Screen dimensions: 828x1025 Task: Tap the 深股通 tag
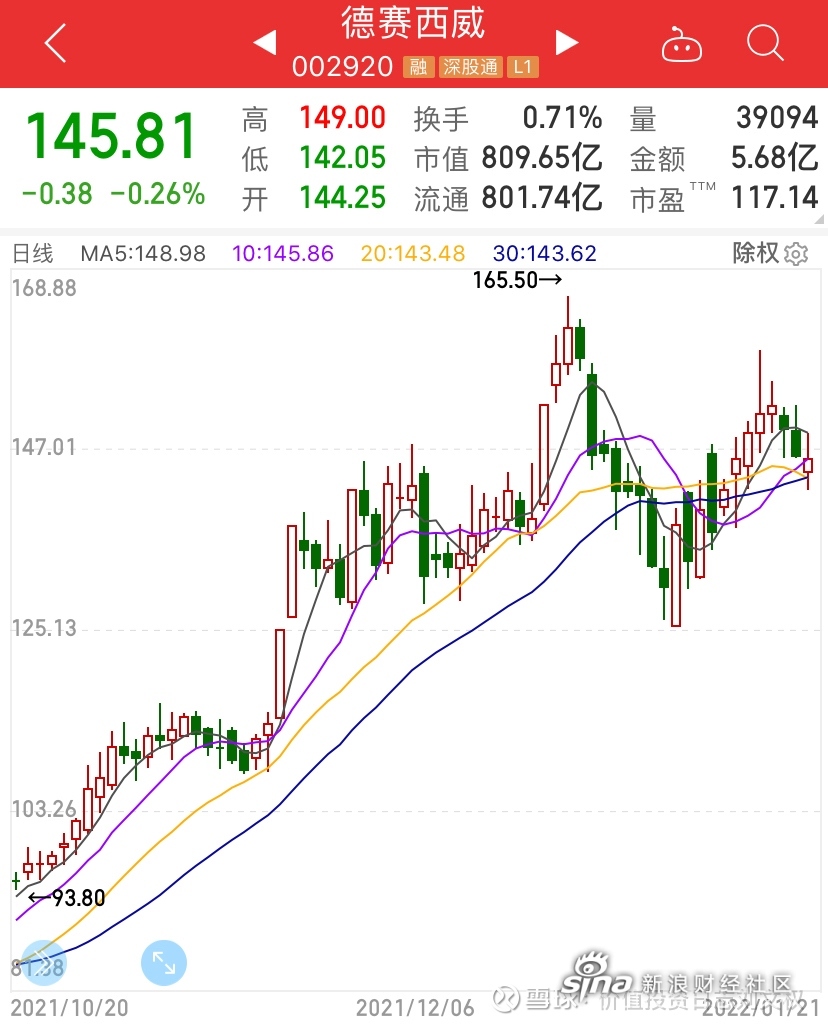point(471,67)
